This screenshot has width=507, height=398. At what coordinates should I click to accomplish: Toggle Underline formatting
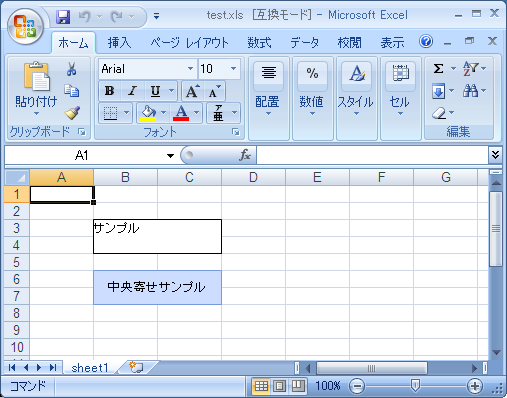point(155,91)
